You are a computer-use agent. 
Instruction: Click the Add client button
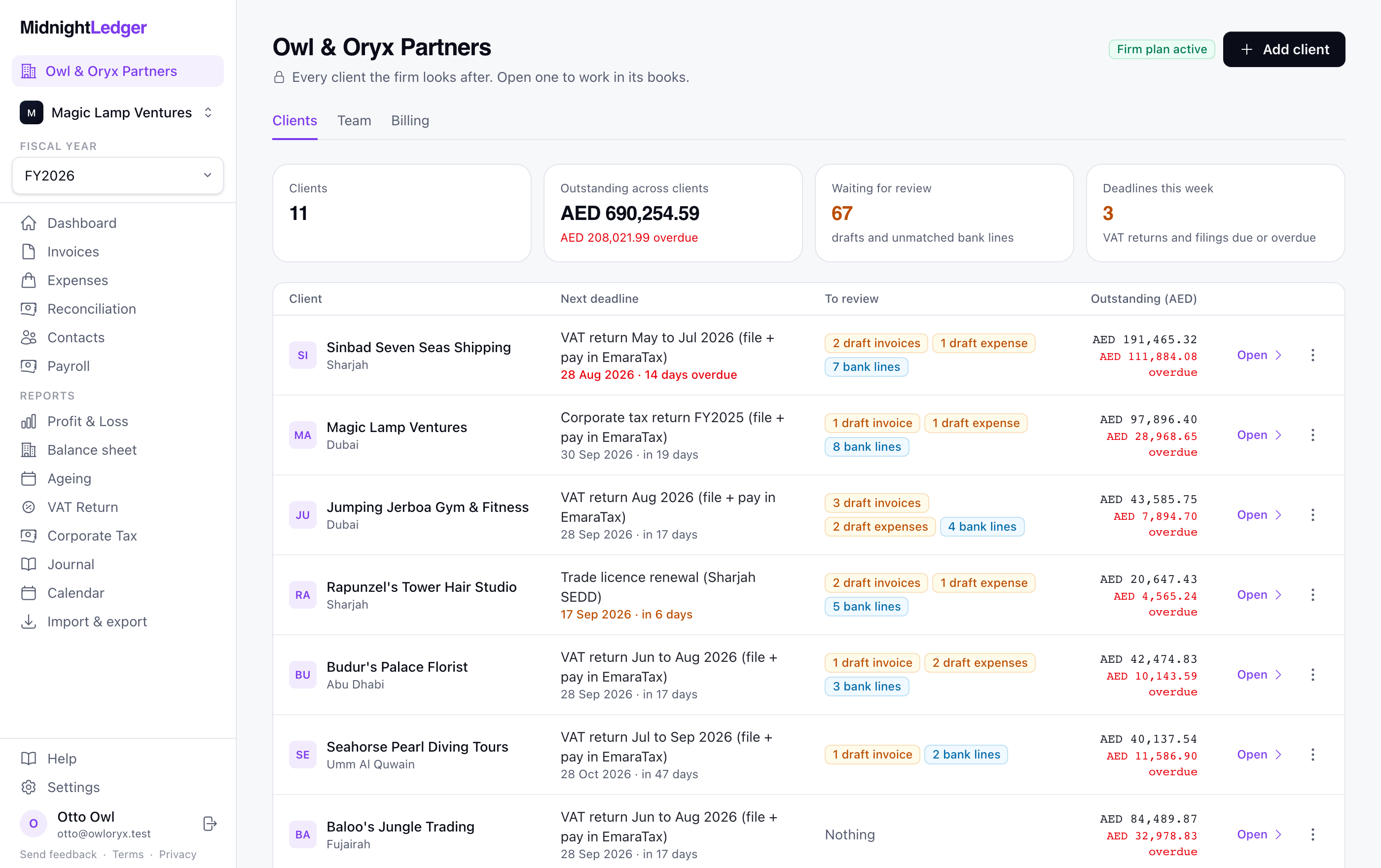click(x=1283, y=49)
